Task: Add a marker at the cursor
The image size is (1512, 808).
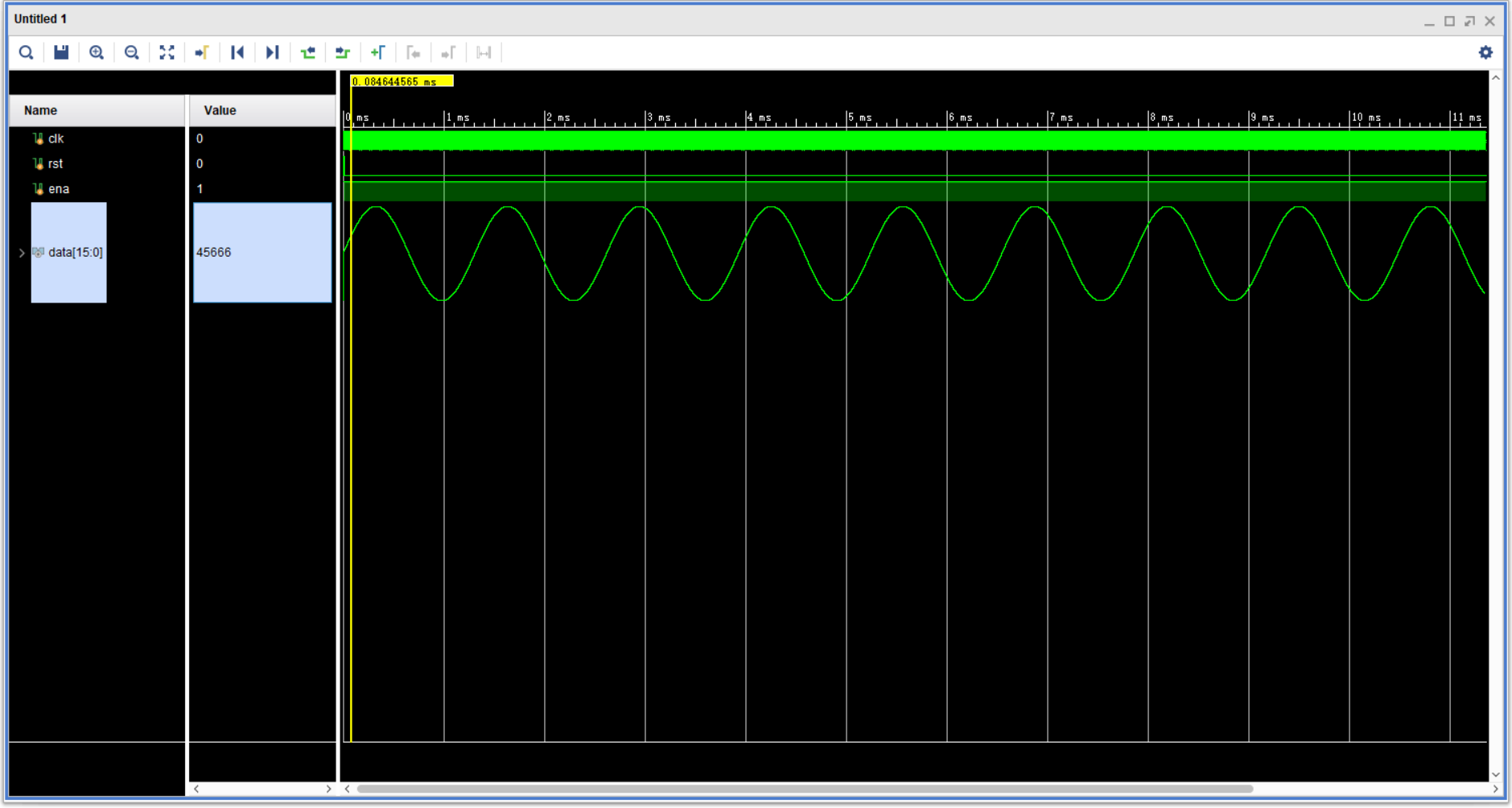Action: point(378,52)
